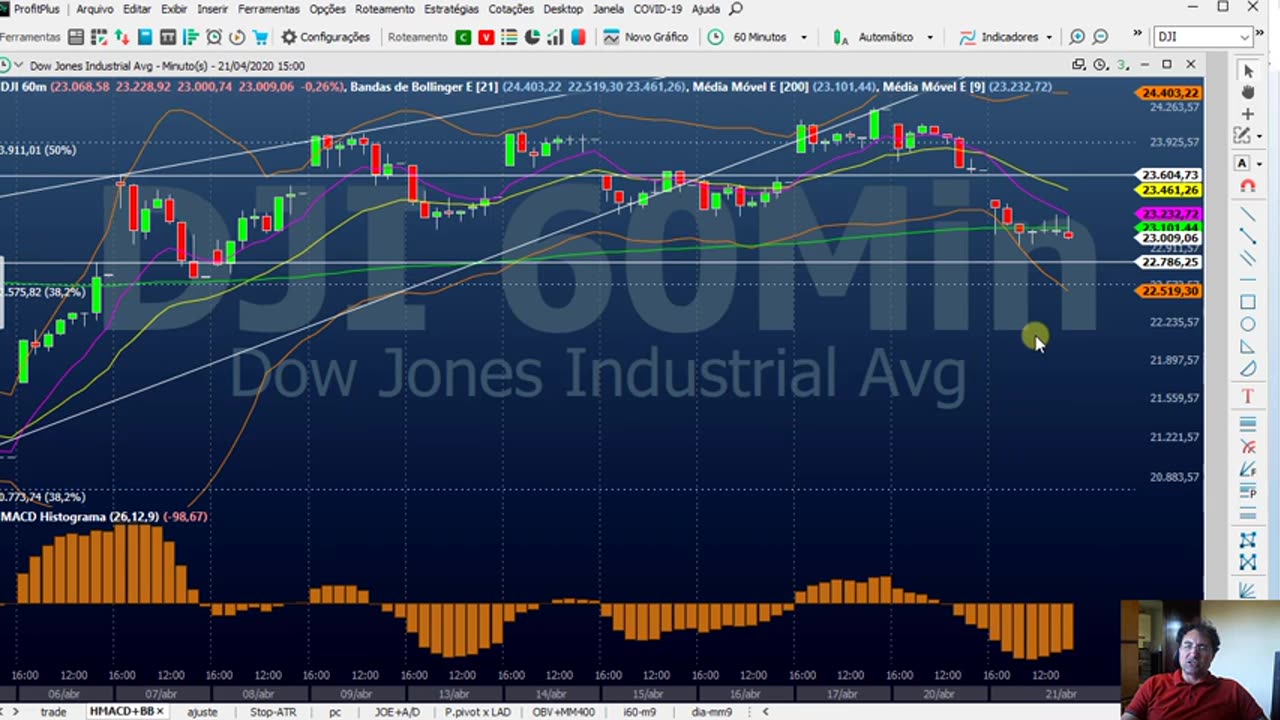Click the orange 24.403,22 price label

click(x=1169, y=93)
